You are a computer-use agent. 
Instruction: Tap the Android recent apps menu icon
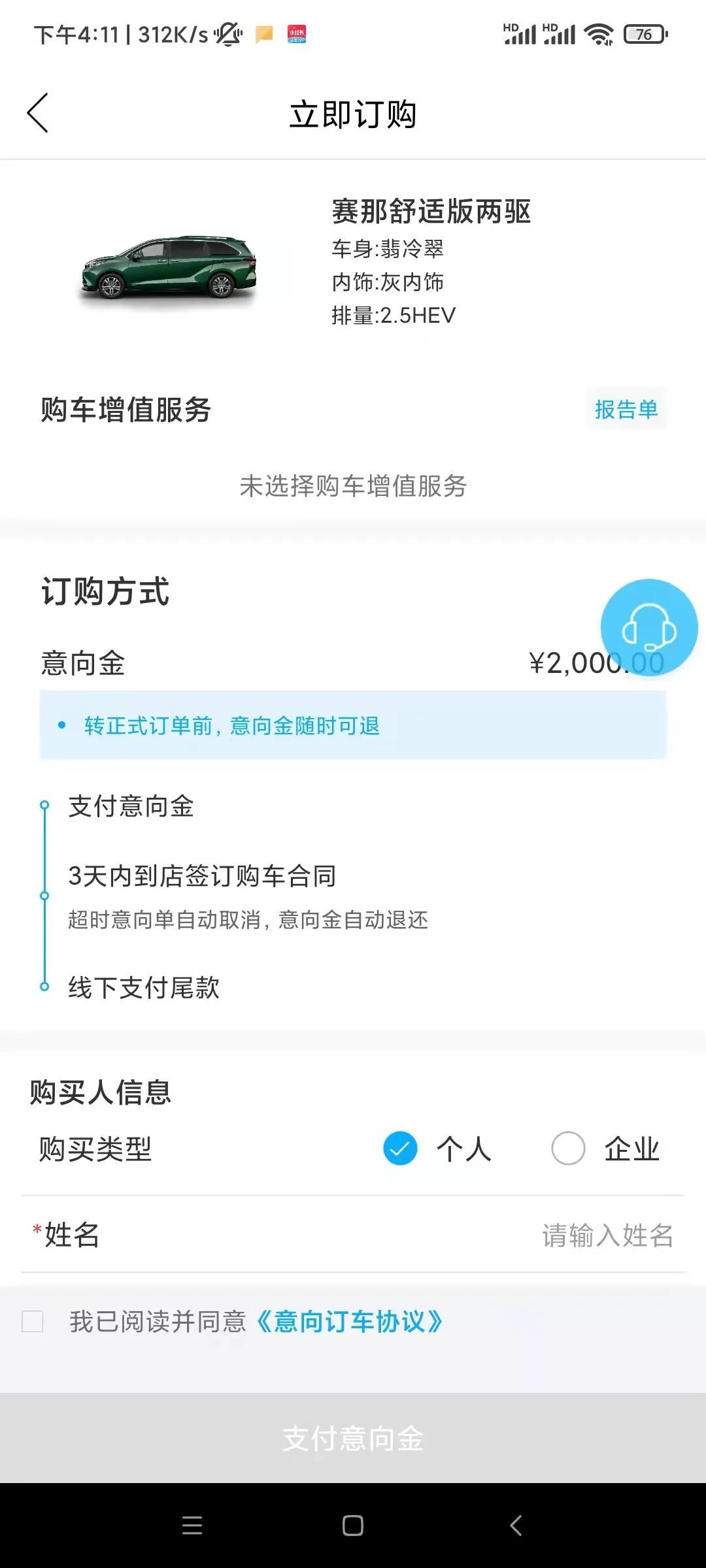click(x=192, y=1526)
